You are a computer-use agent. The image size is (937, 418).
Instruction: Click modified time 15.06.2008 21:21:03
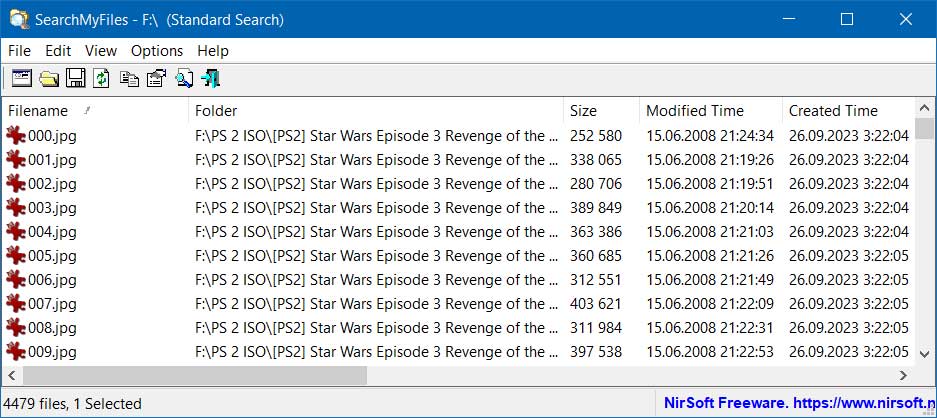pyautogui.click(x=710, y=231)
